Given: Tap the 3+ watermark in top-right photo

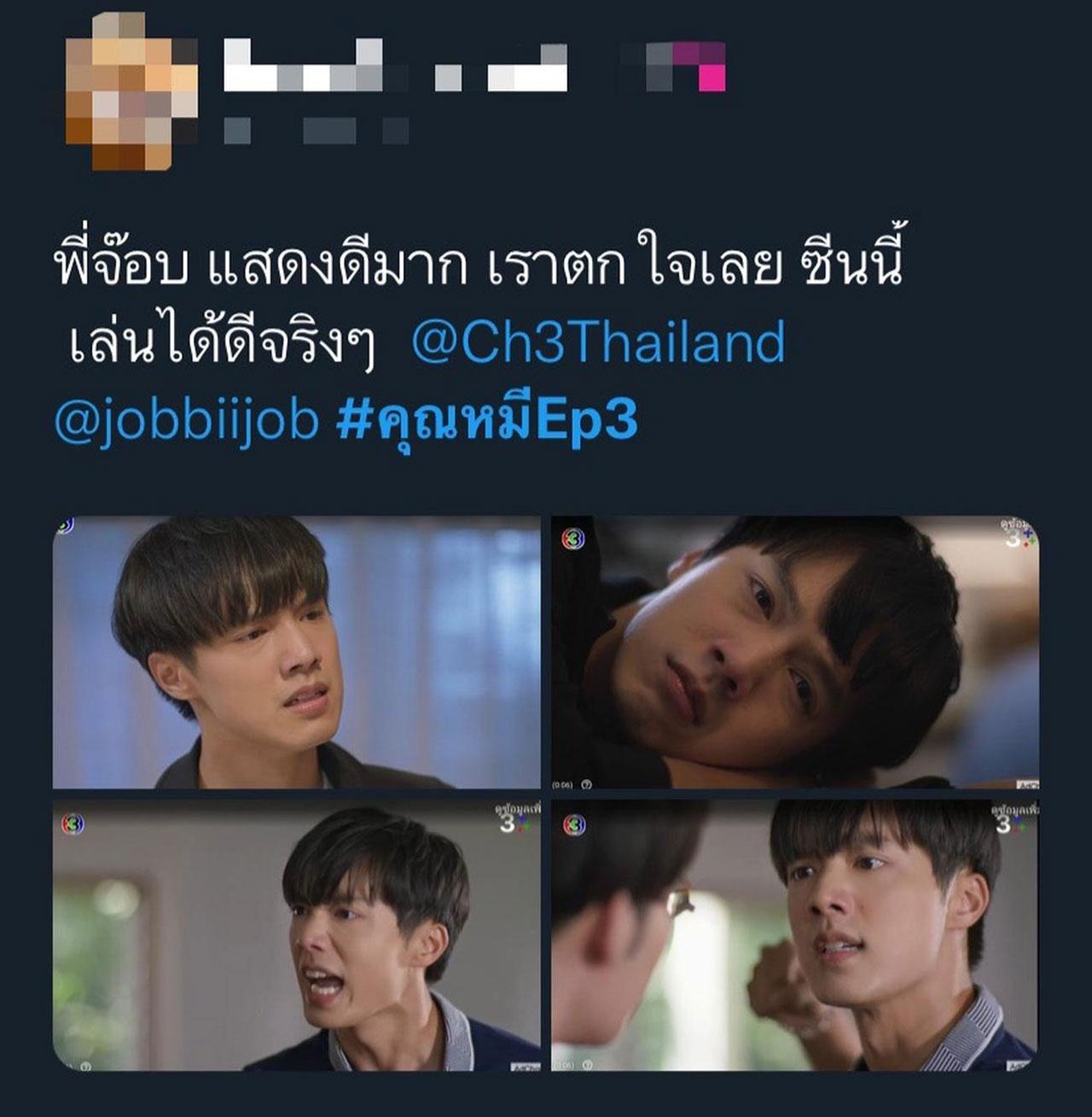Looking at the screenshot, I should point(1018,534).
